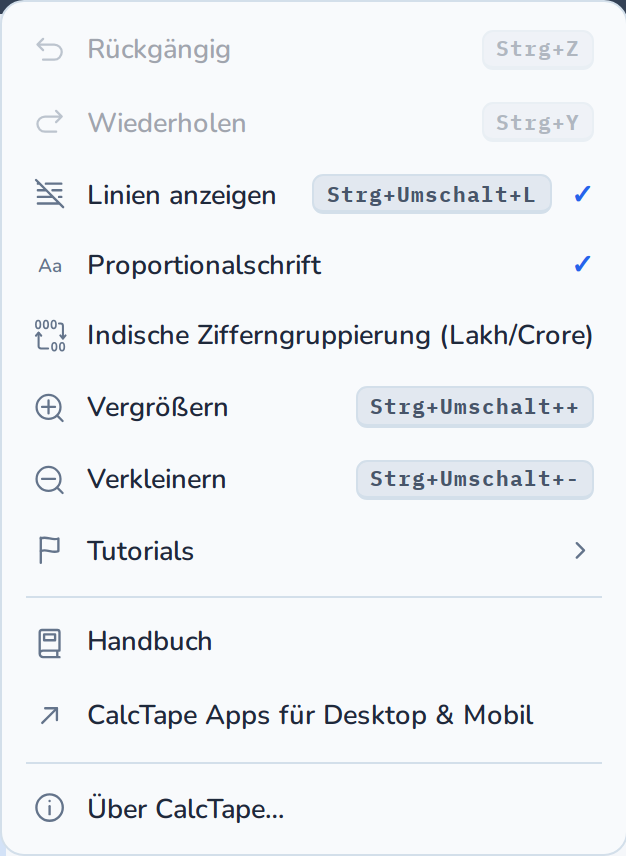This screenshot has height=856, width=626.
Task: Choose the Verkleinern menu entry
Action: click(x=314, y=479)
